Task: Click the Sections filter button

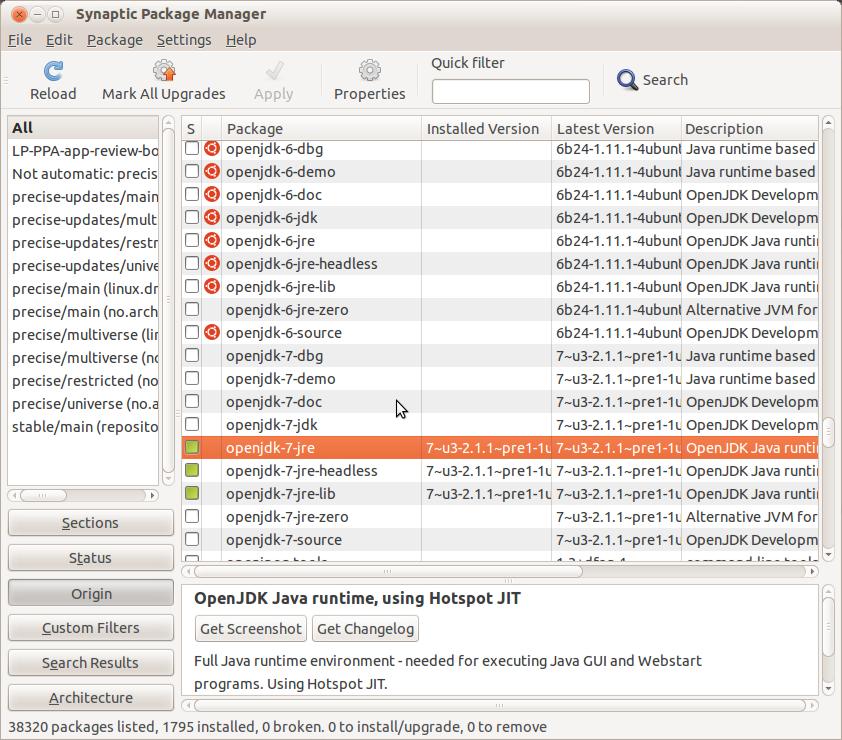Action: (91, 523)
